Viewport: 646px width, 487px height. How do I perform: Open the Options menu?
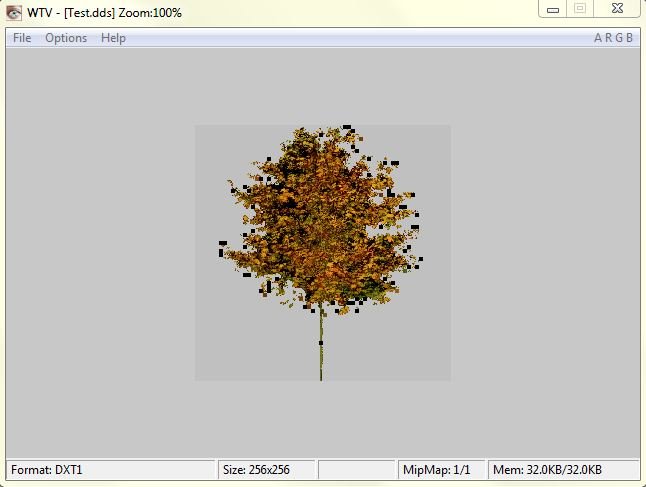66,38
